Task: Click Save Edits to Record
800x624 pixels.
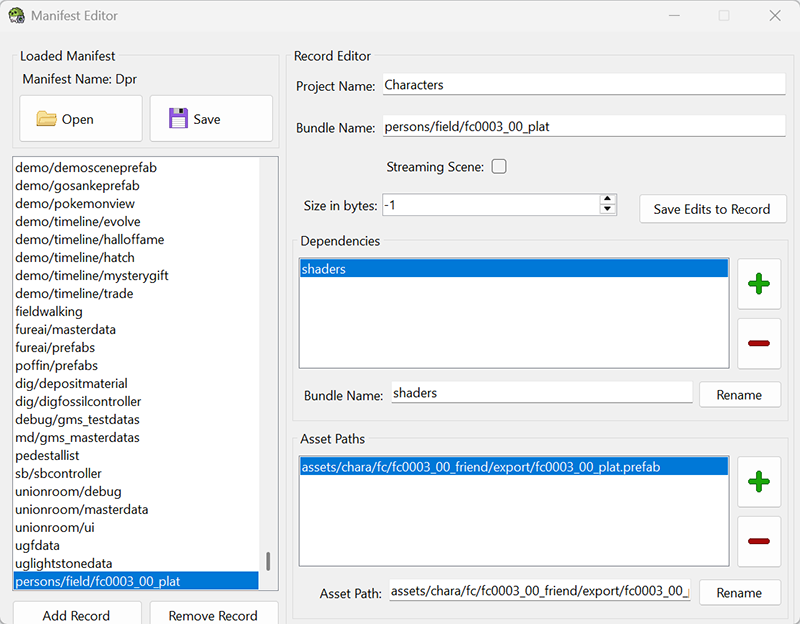Action: click(x=712, y=209)
